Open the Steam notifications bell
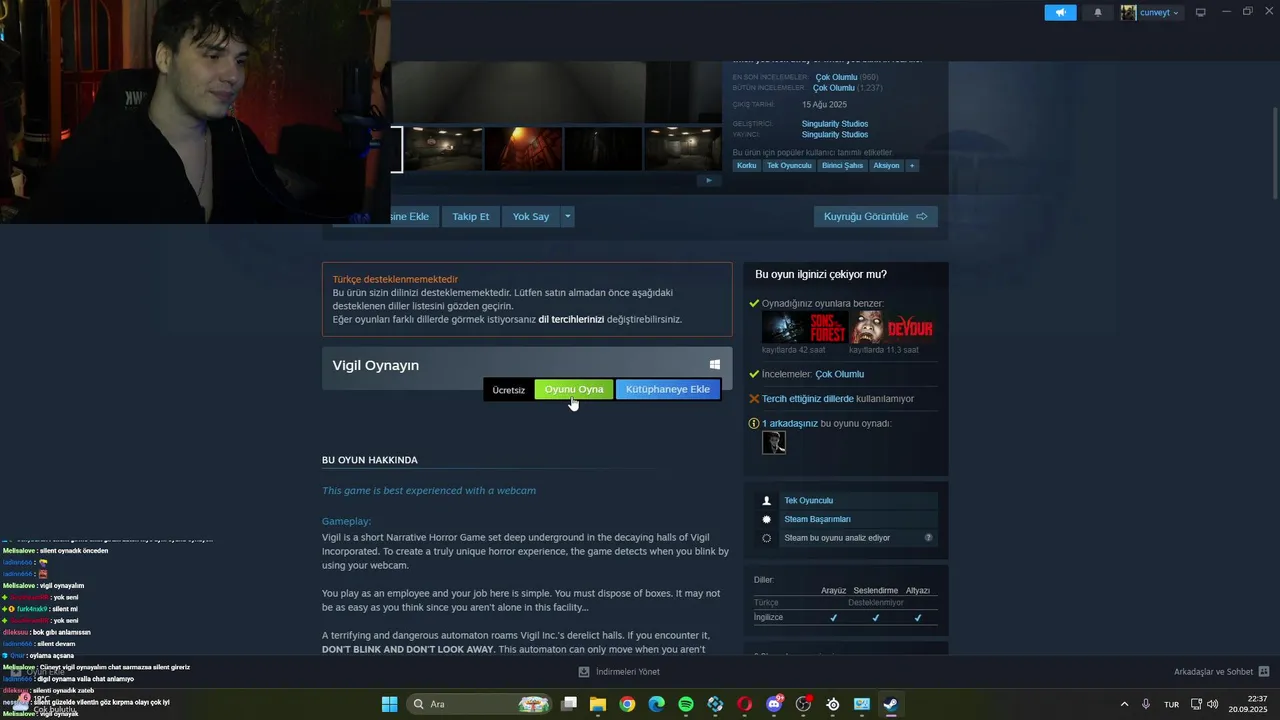The width and height of the screenshot is (1280, 720). click(1098, 12)
